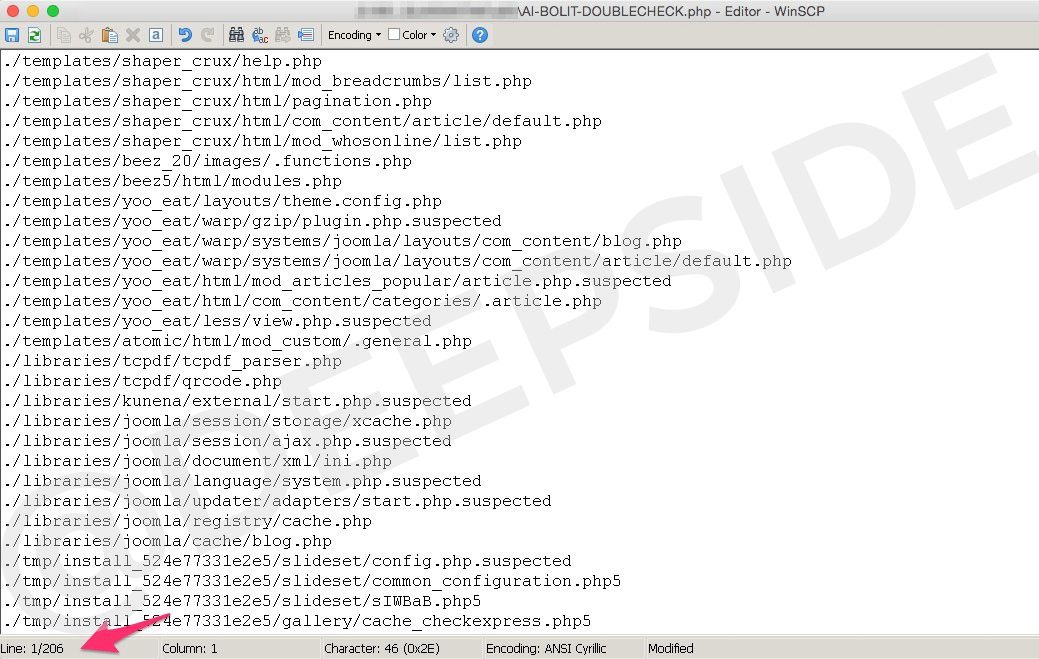The image size is (1039, 659).
Task: Open Help with the blue question mark
Action: 480,35
